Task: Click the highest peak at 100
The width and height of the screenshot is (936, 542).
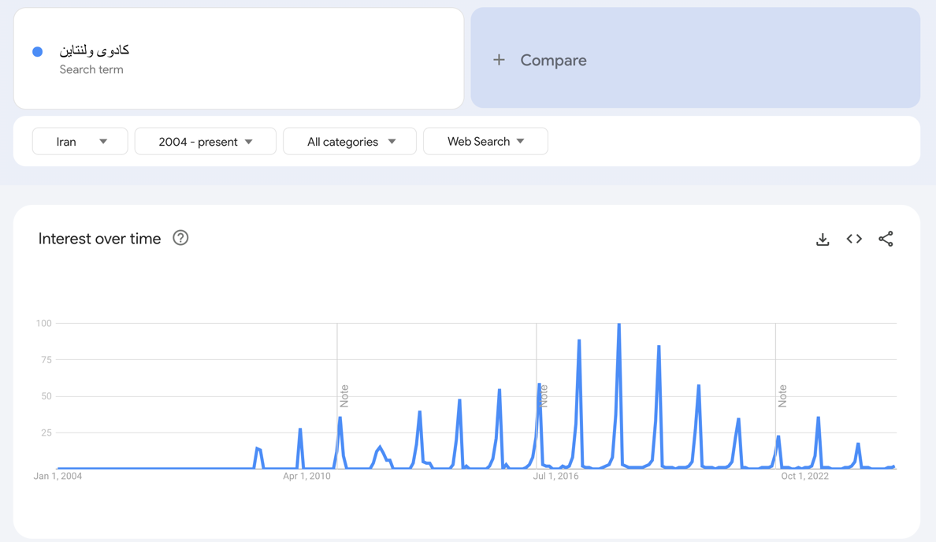Action: tap(619, 325)
